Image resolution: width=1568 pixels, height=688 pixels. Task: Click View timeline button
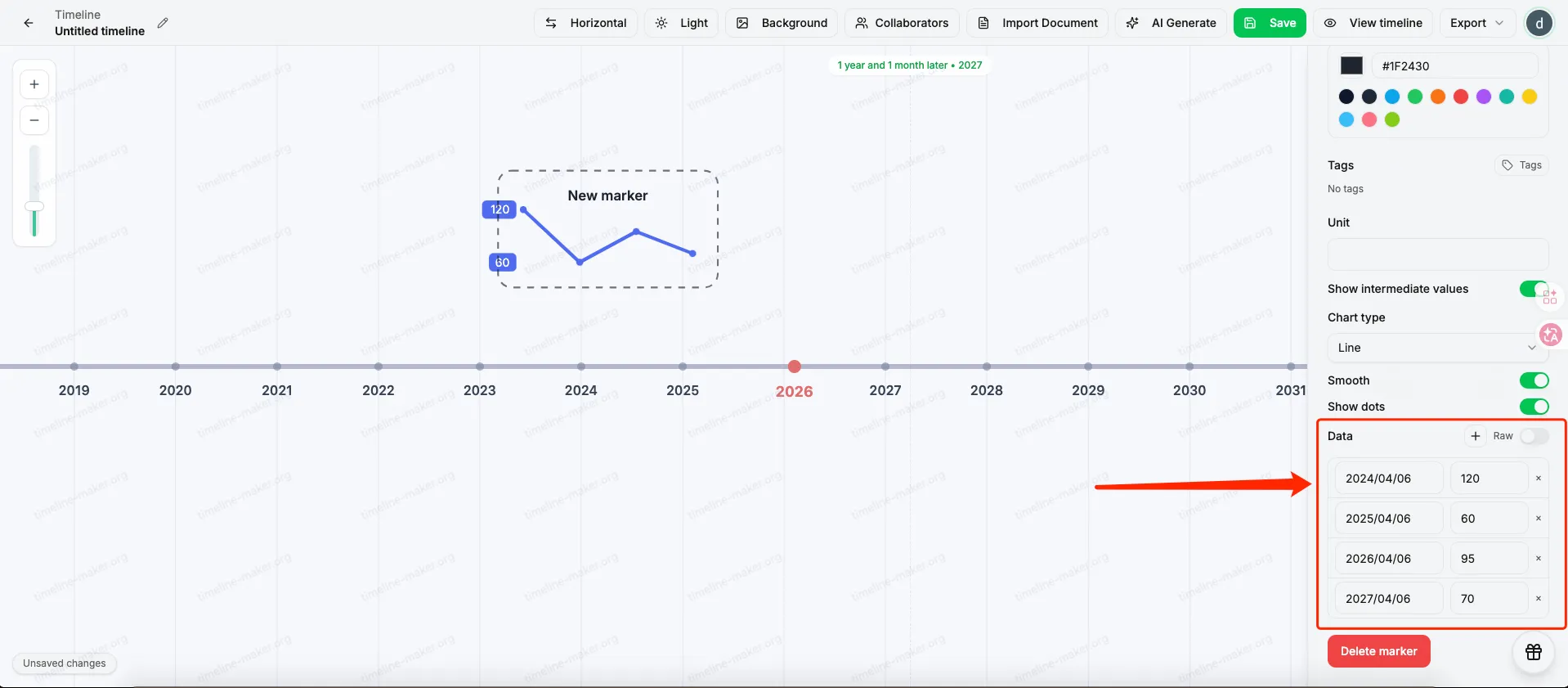pos(1373,23)
